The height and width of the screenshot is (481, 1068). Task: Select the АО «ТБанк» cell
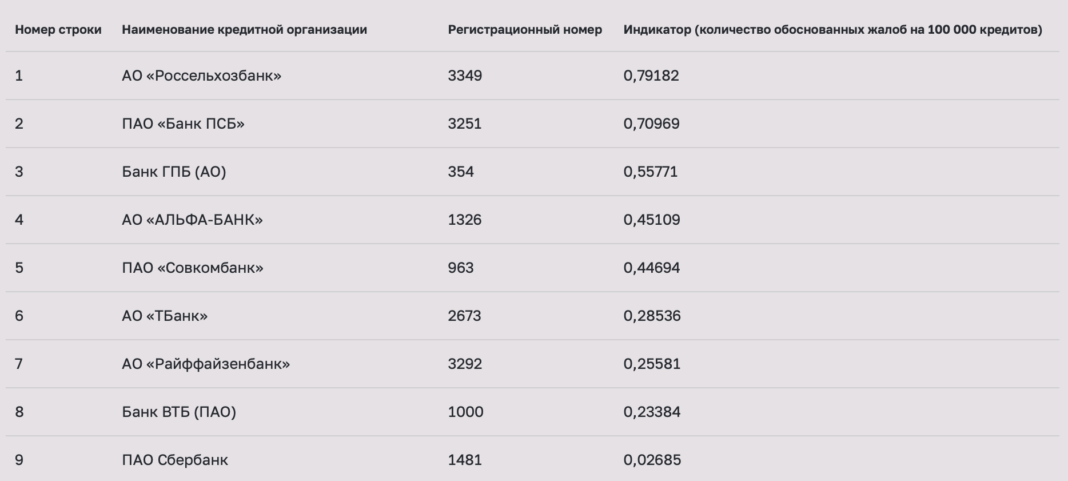[x=165, y=316]
